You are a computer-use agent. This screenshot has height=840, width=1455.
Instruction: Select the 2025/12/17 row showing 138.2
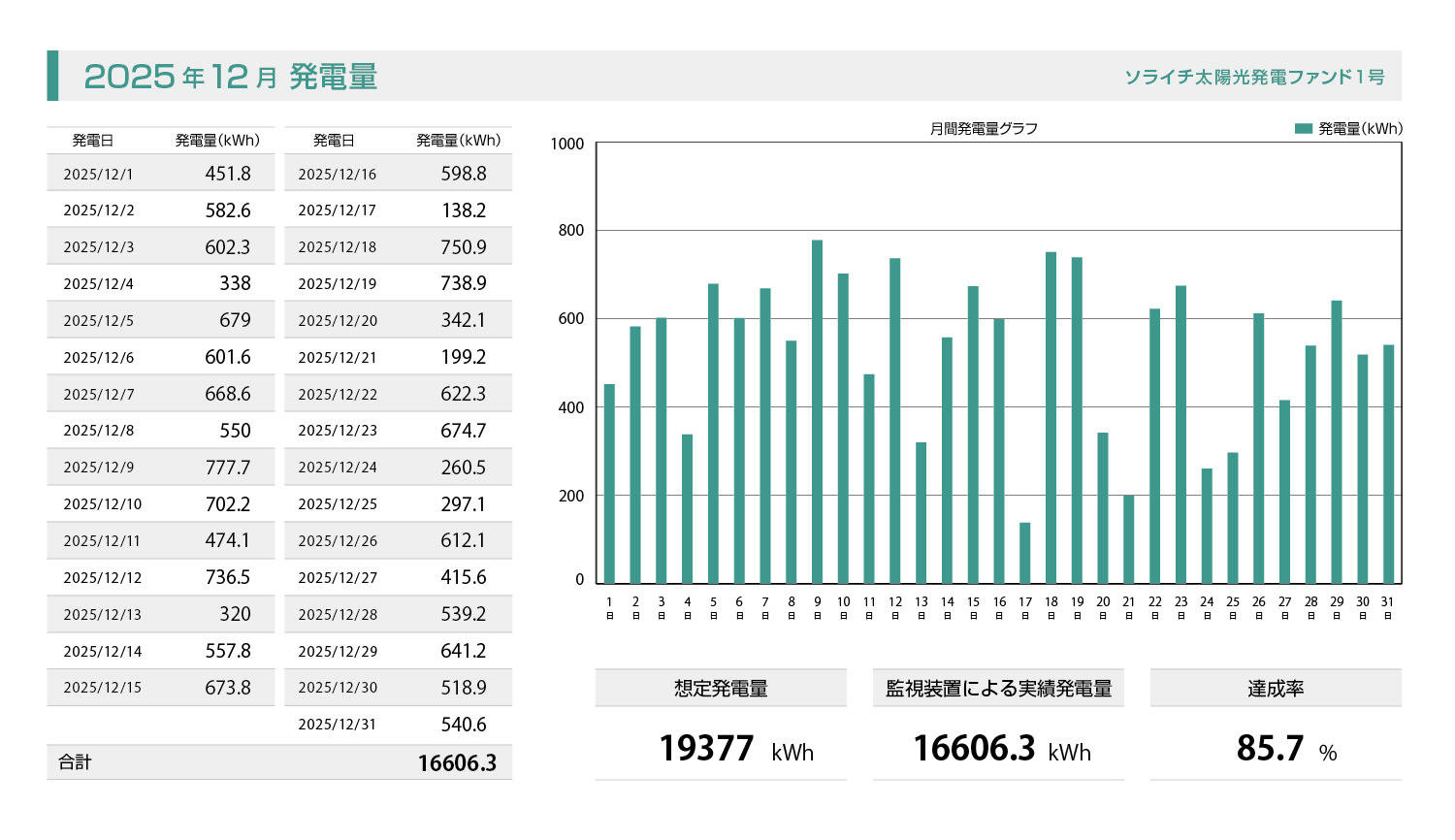pyautogui.click(x=398, y=210)
